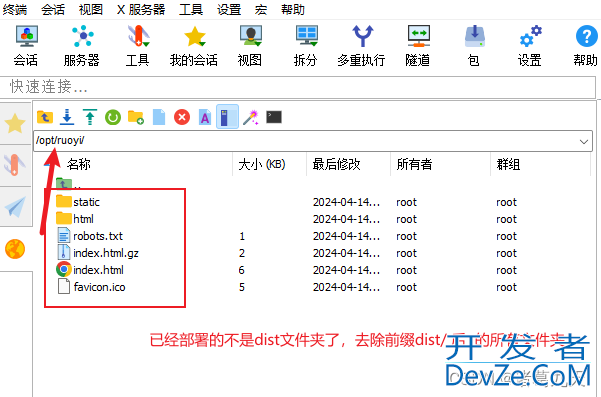Select the robots.txt file
The width and height of the screenshot is (601, 397).
click(98, 236)
